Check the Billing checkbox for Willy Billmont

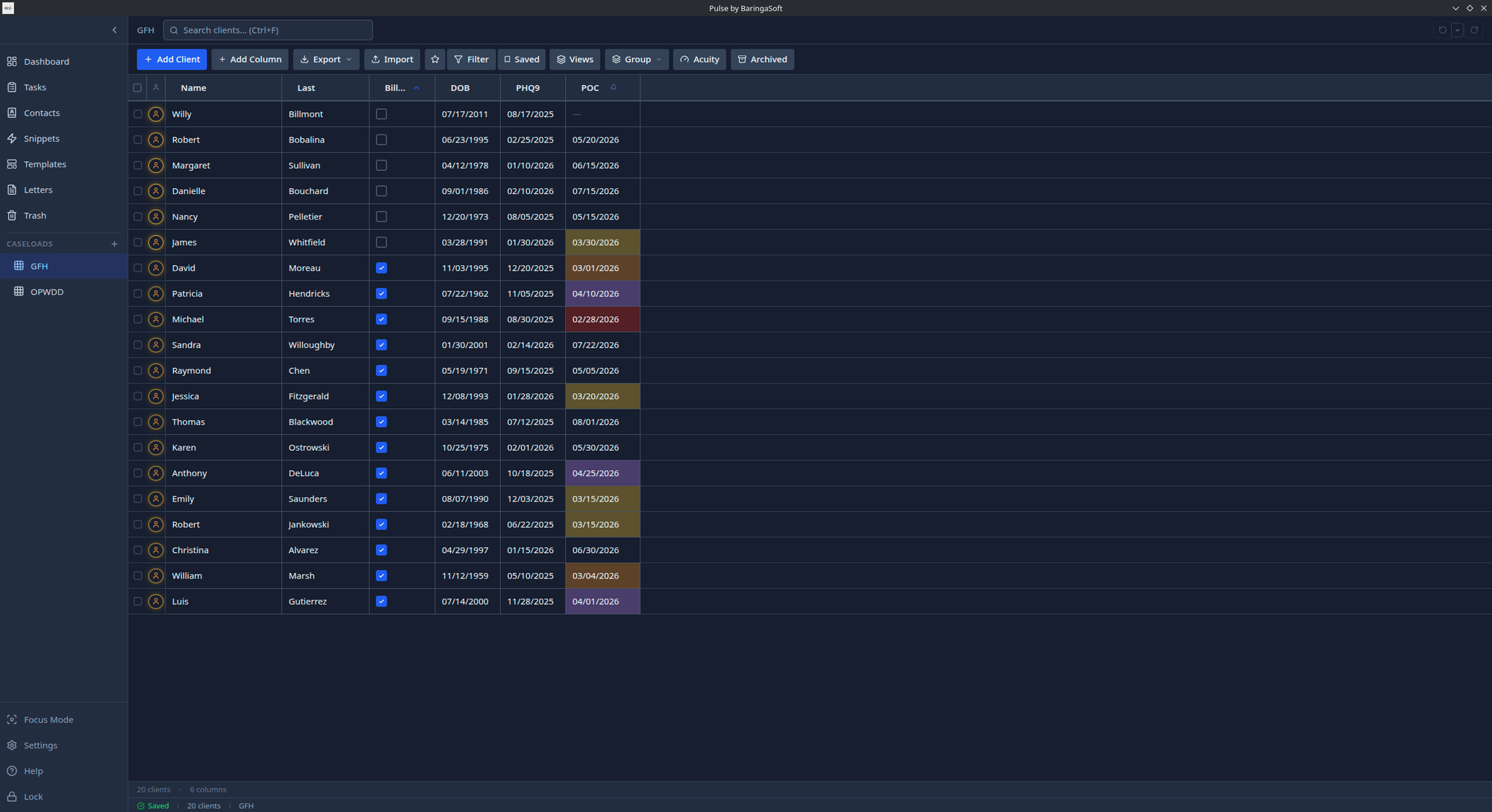(381, 113)
